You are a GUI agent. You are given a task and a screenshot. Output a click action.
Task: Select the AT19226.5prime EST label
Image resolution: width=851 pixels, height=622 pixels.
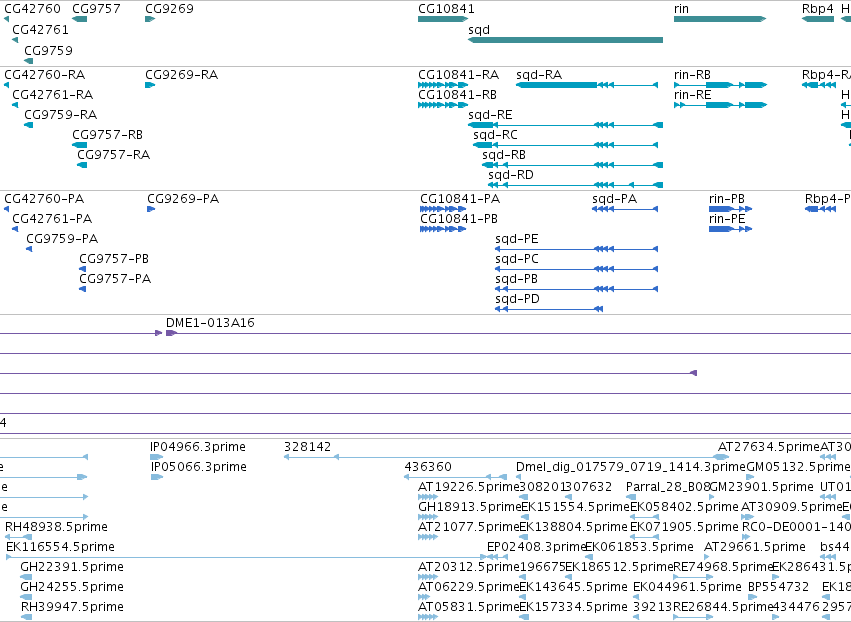[x=469, y=487]
